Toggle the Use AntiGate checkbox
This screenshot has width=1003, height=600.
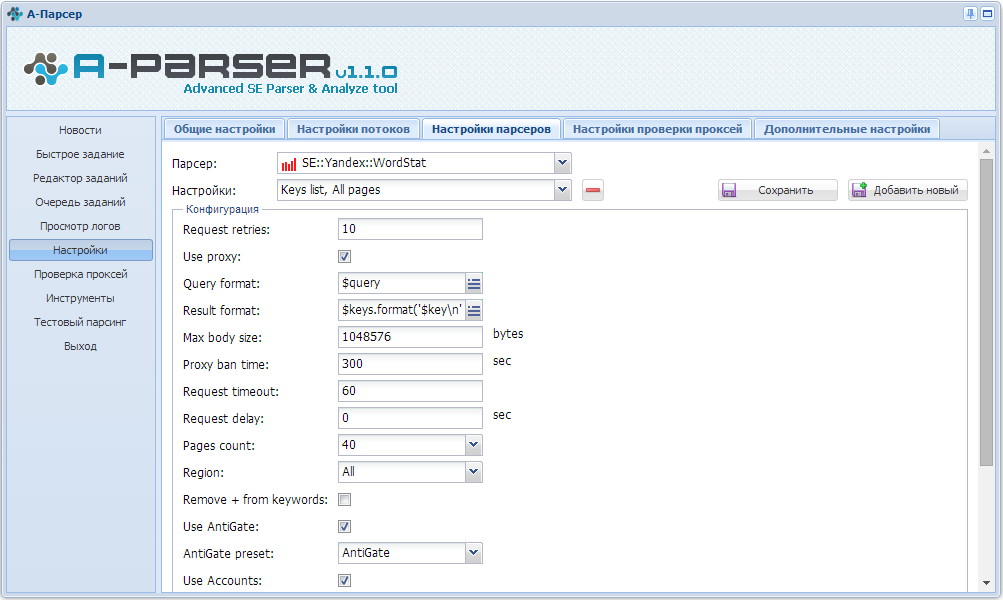pyautogui.click(x=344, y=526)
